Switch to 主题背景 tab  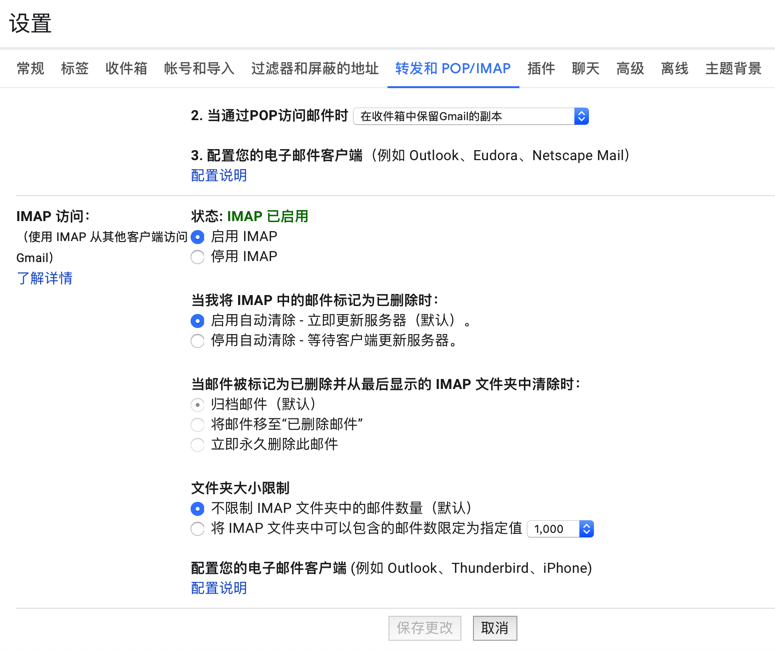(x=733, y=69)
